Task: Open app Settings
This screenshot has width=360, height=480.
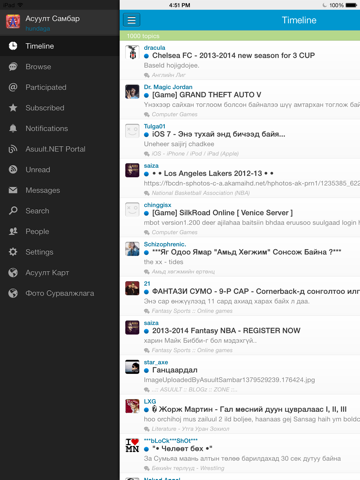Action: tap(60, 252)
